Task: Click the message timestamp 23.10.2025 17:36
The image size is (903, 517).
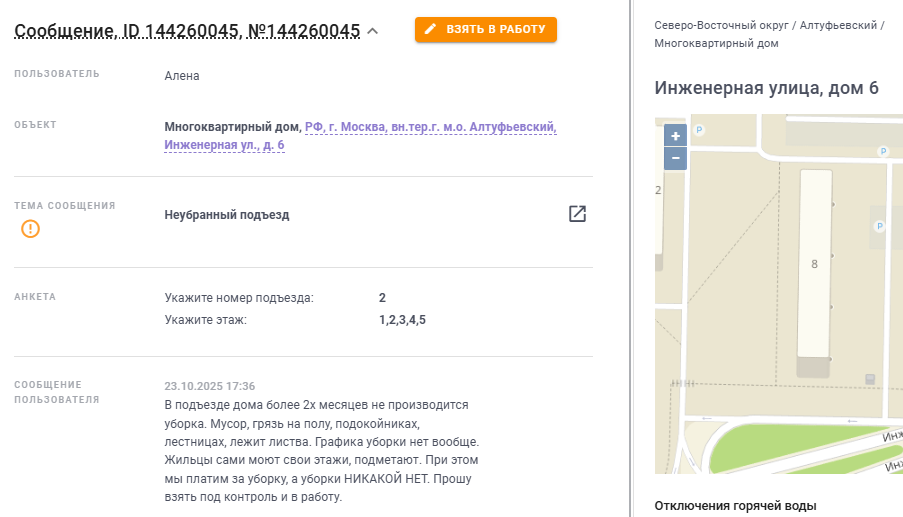Action: (209, 386)
